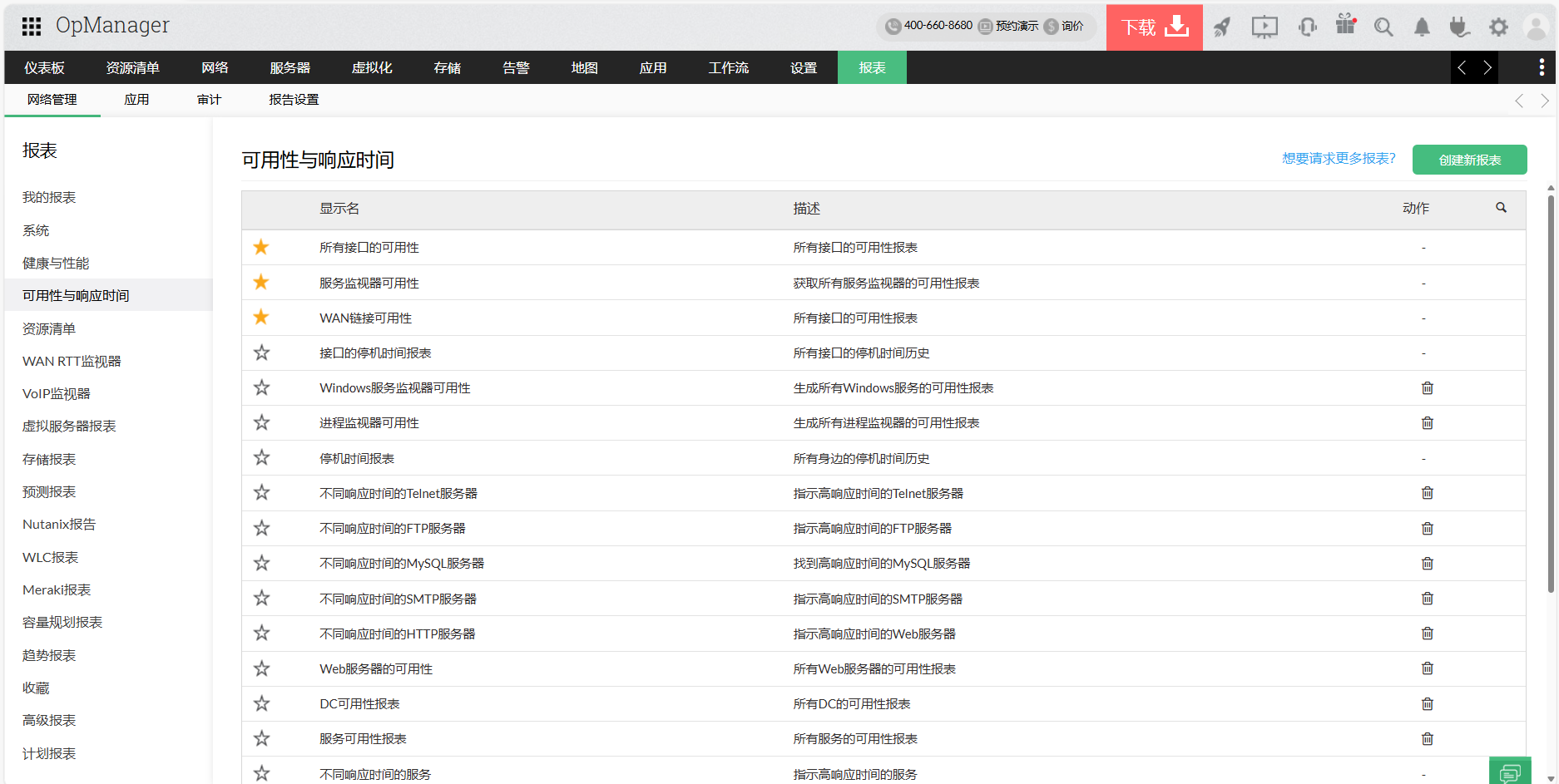Switch to the 应用 sub-tab

click(x=136, y=100)
